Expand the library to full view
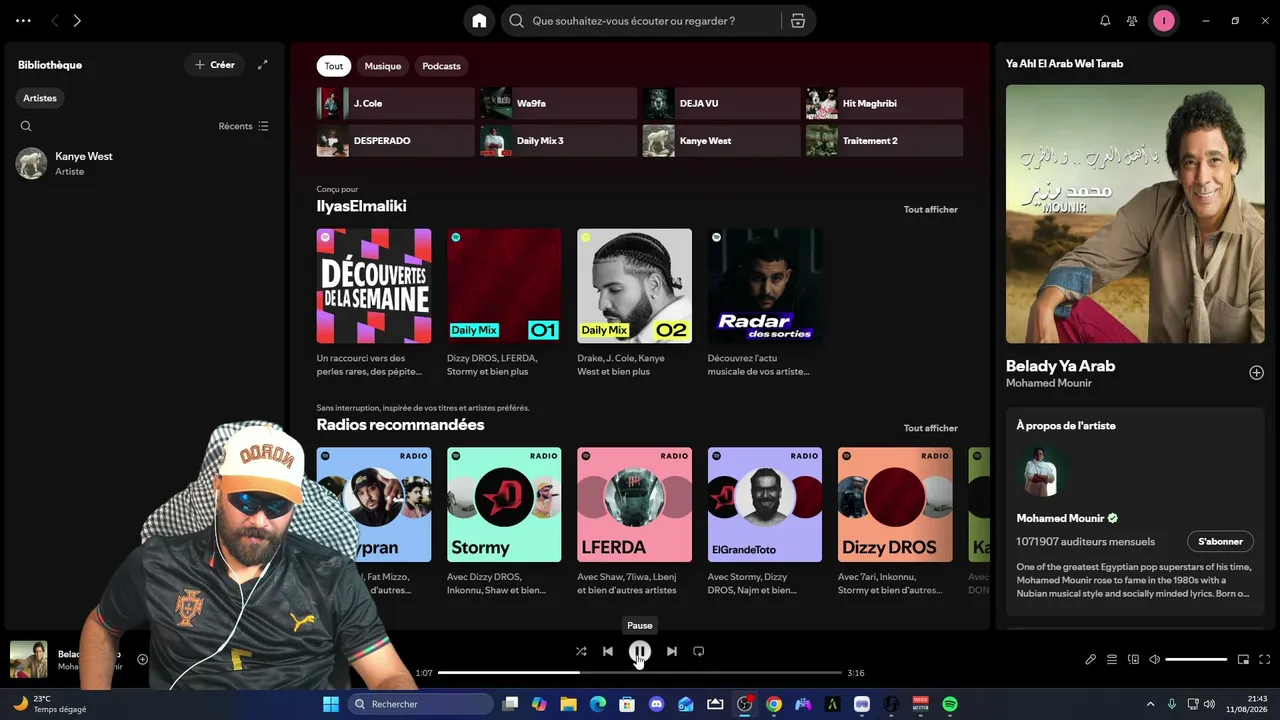Viewport: 1280px width, 720px height. tap(263, 65)
